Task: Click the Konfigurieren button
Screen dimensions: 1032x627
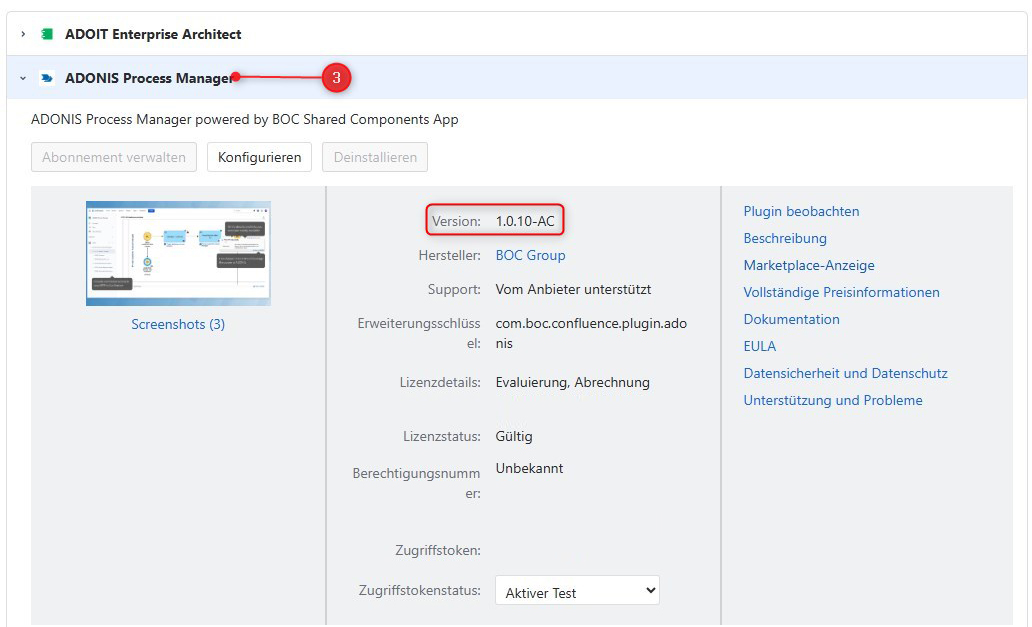Action: [259, 157]
